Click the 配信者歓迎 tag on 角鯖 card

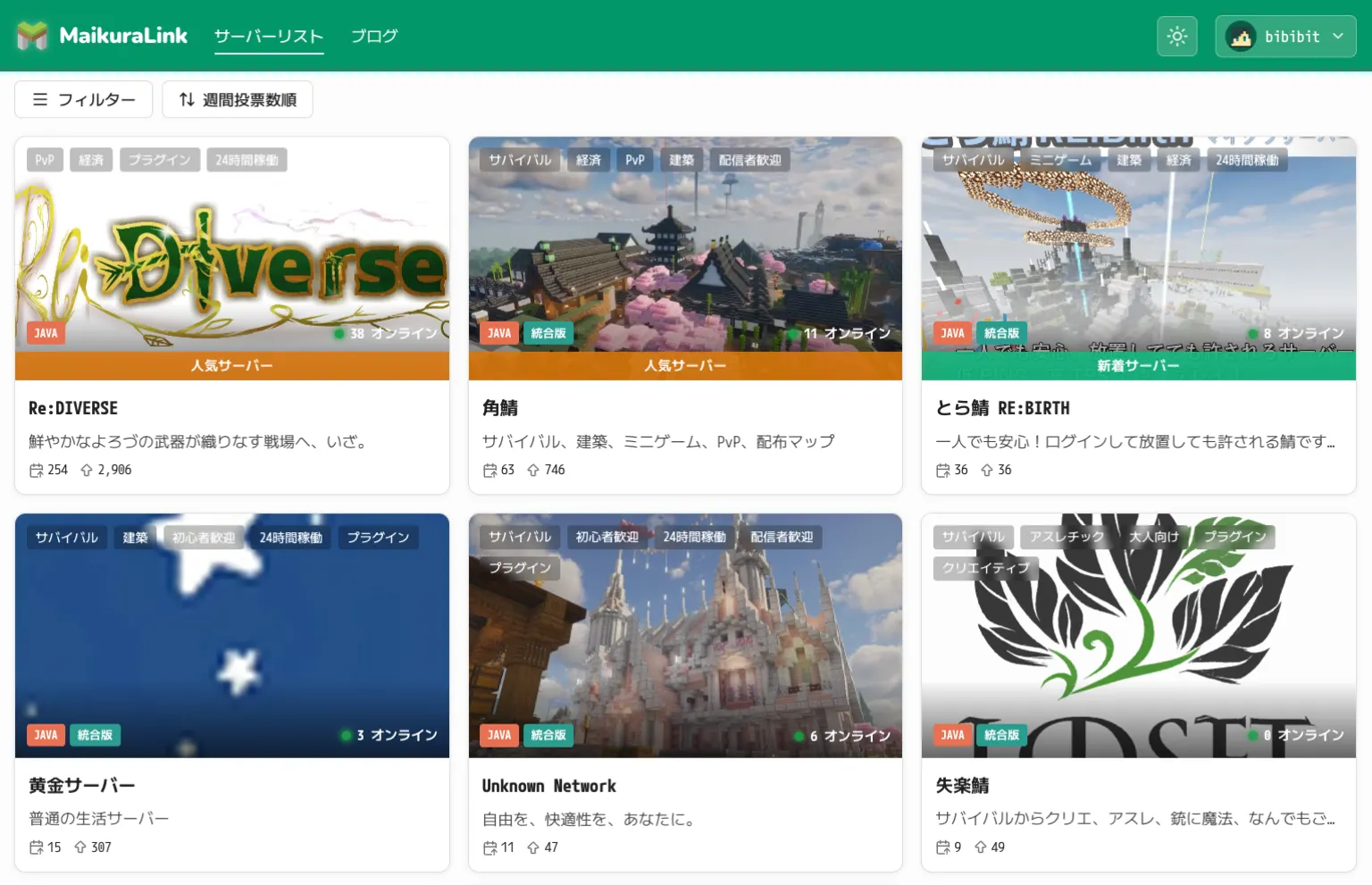point(750,160)
